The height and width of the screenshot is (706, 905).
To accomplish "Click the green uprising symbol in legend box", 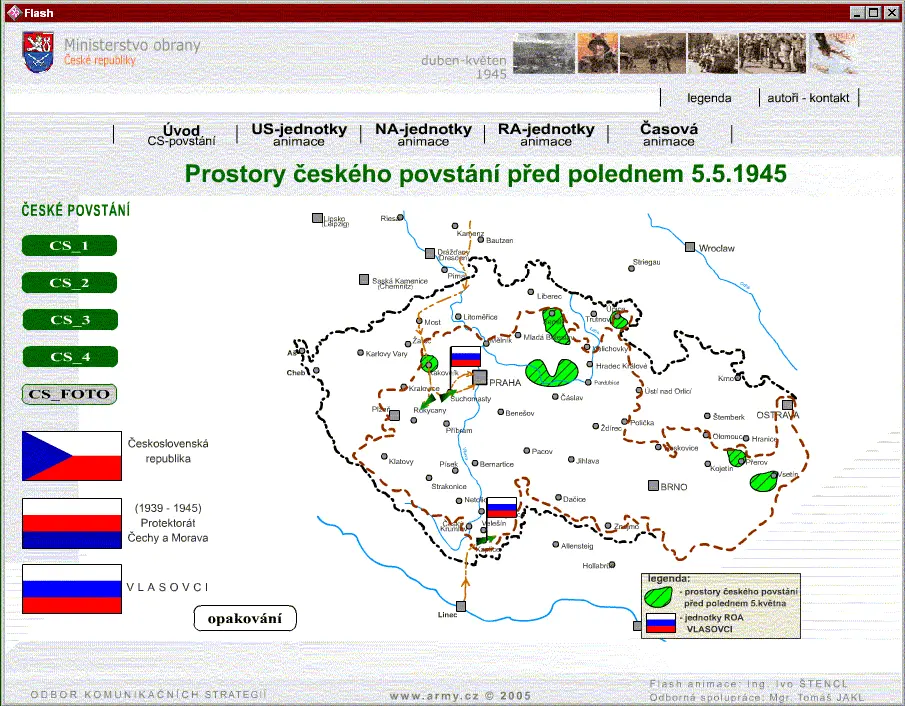I will (x=659, y=597).
